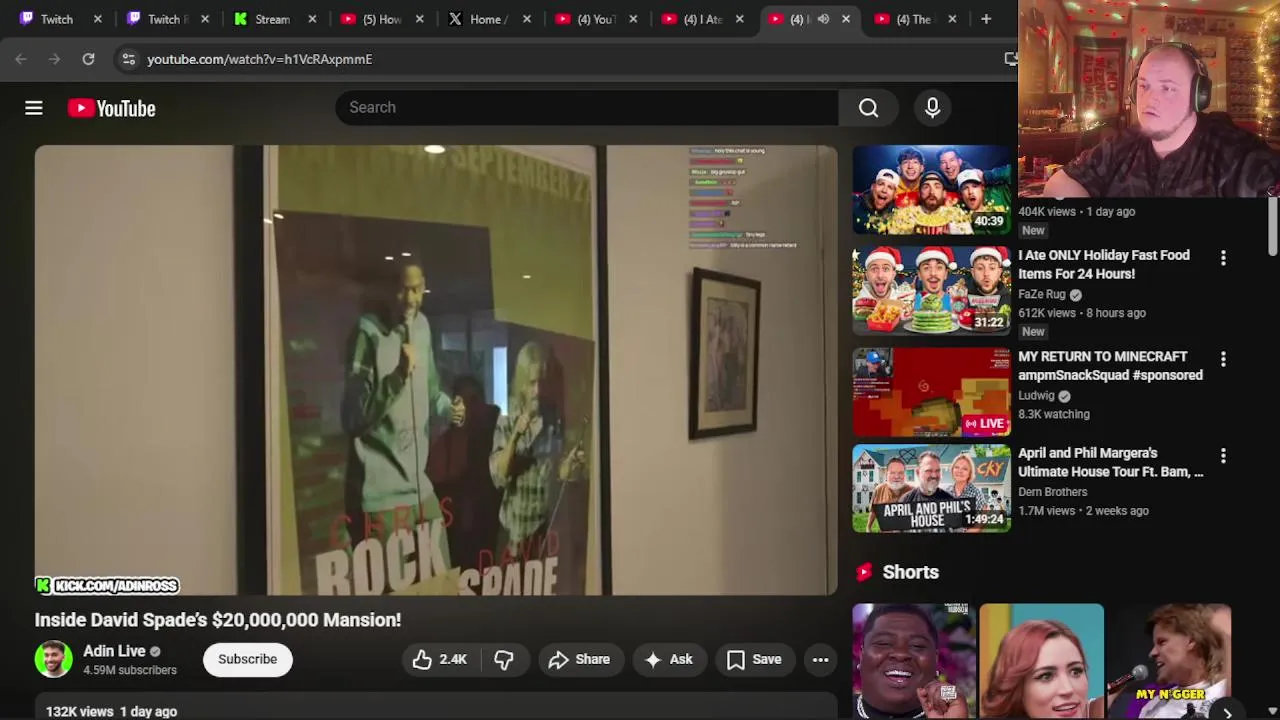1280x720 pixels.
Task: Save the video to a playlist
Action: pyautogui.click(x=754, y=659)
